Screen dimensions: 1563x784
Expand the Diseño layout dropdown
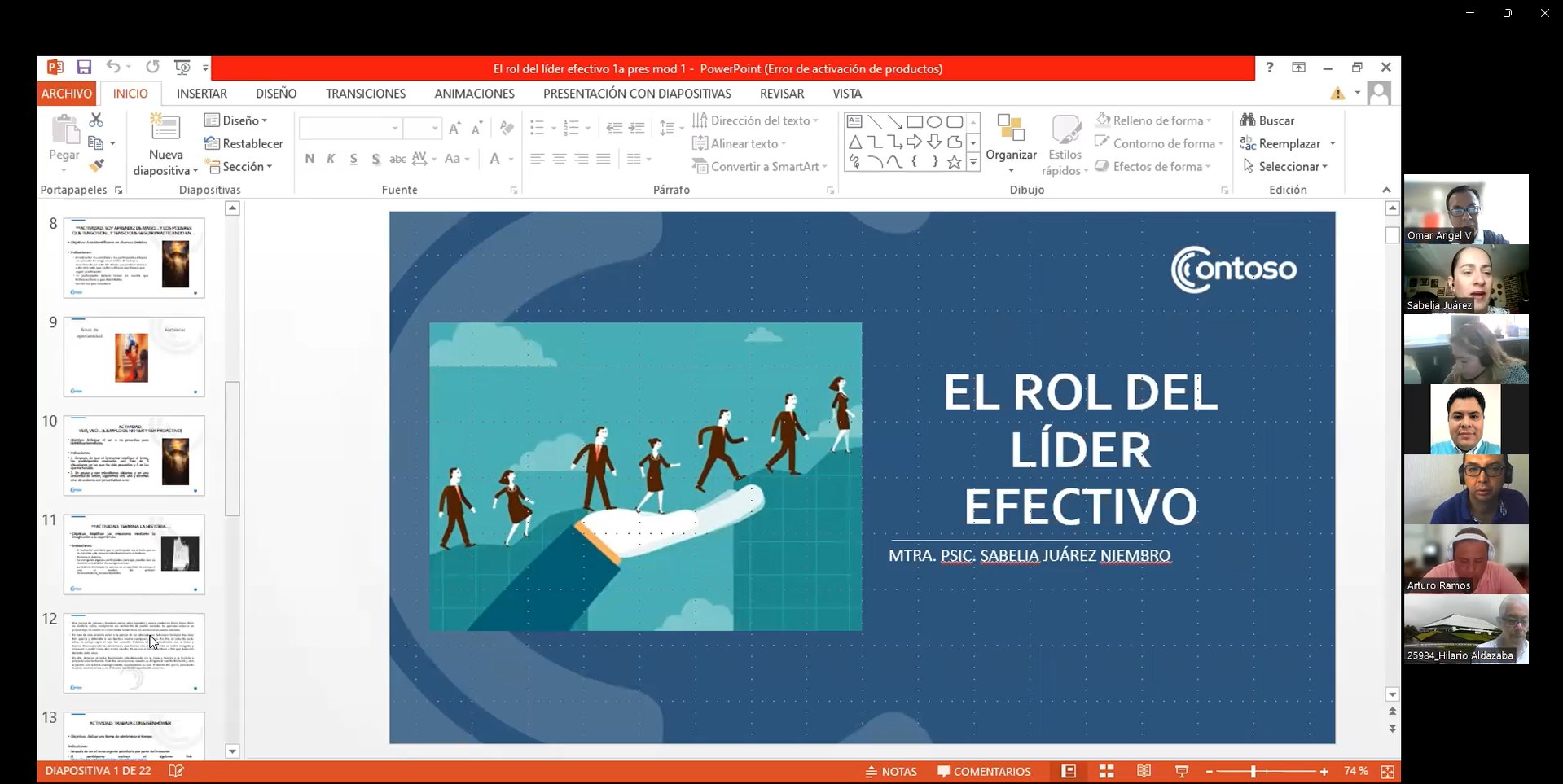pyautogui.click(x=235, y=120)
